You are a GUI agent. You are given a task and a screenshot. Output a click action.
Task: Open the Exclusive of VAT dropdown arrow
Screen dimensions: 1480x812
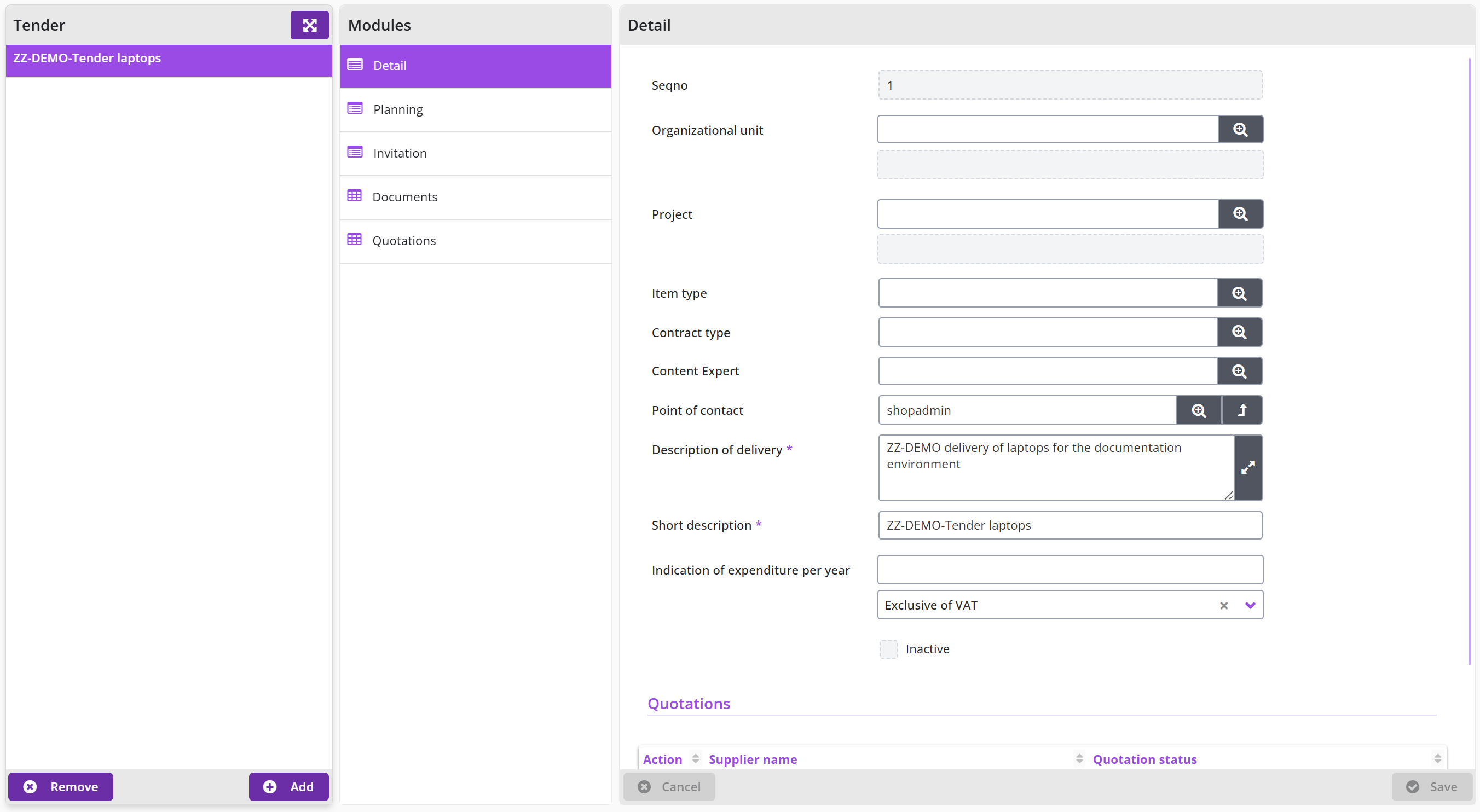[x=1250, y=605]
